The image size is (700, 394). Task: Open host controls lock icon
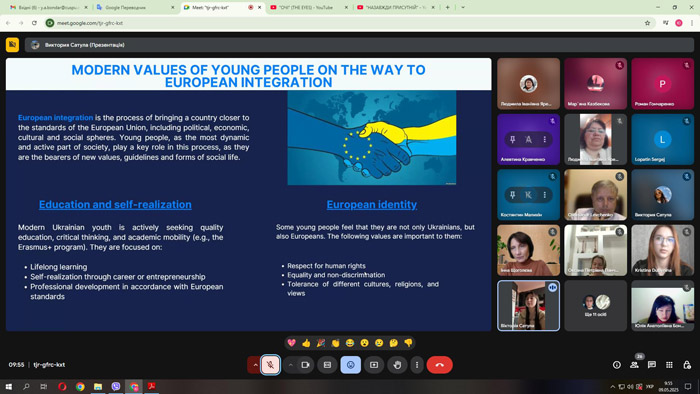[x=687, y=365]
